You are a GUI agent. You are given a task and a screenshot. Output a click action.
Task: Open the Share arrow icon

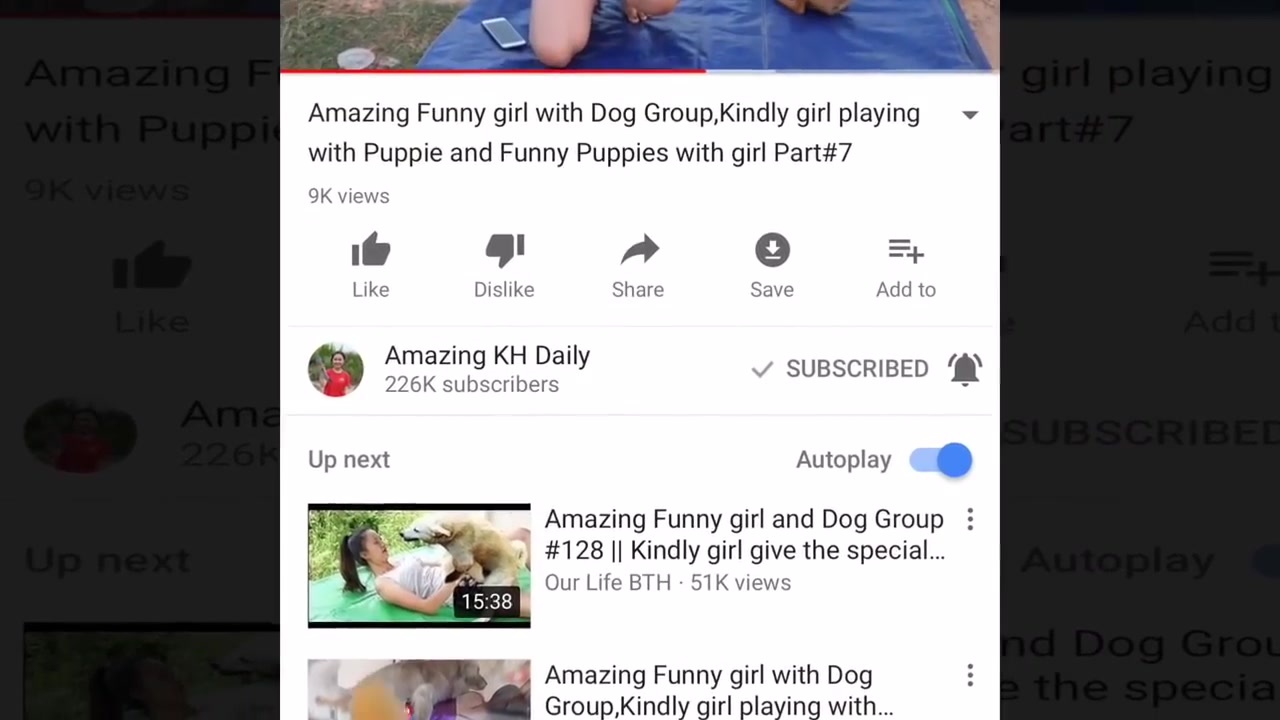coord(638,251)
